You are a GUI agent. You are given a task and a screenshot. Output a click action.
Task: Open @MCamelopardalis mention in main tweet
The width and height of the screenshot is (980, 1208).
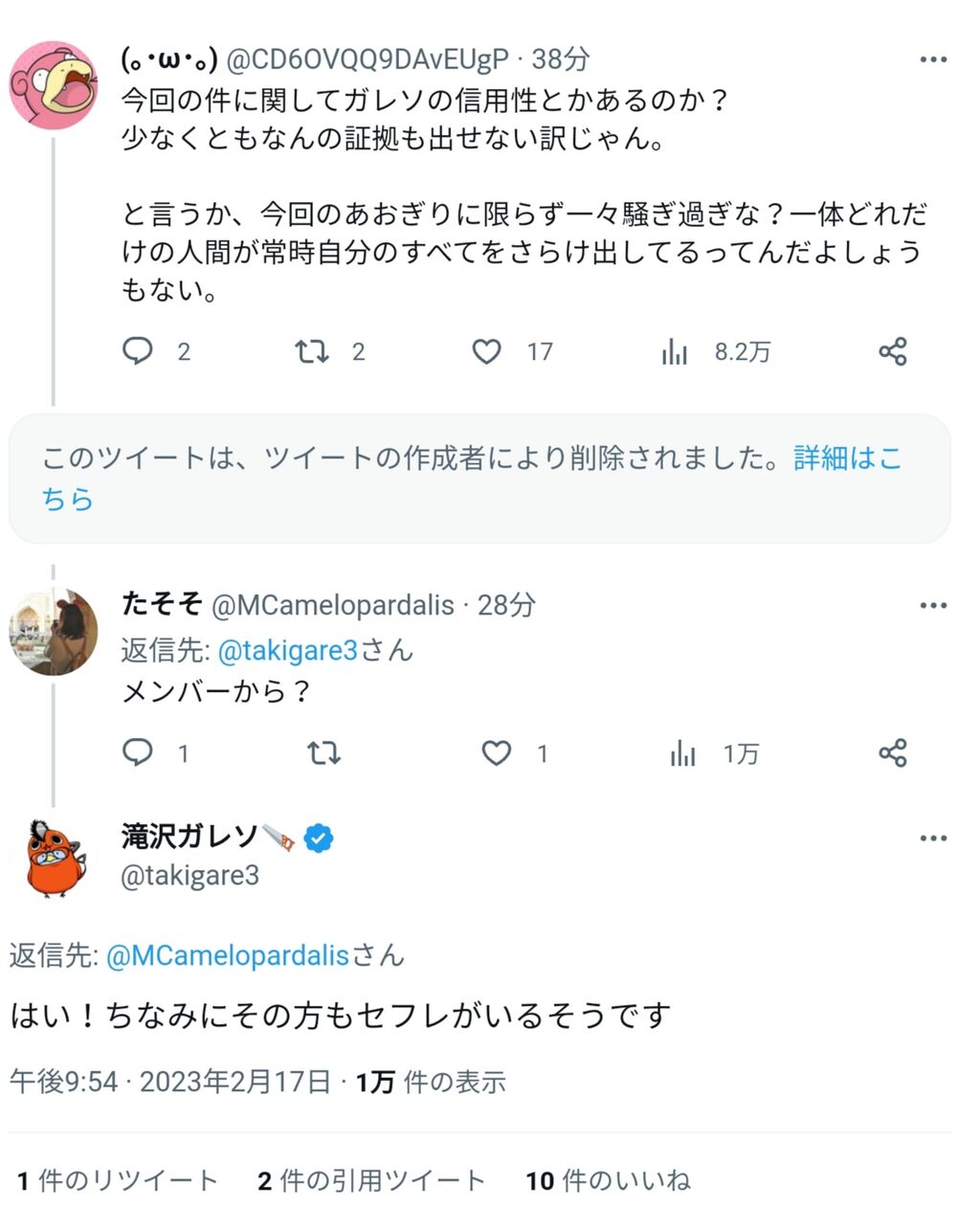[228, 955]
